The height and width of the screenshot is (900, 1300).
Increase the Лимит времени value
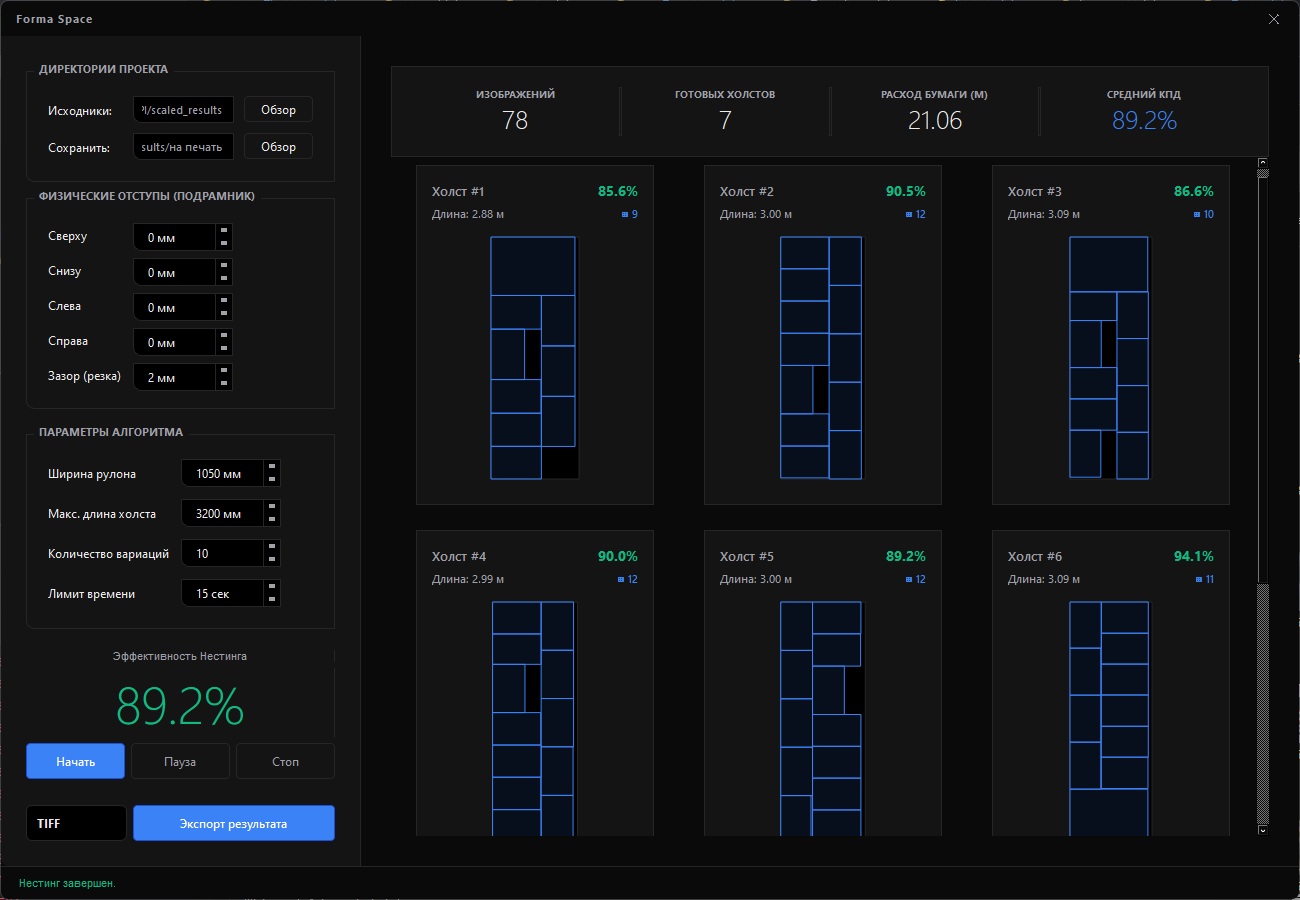pyautogui.click(x=272, y=587)
